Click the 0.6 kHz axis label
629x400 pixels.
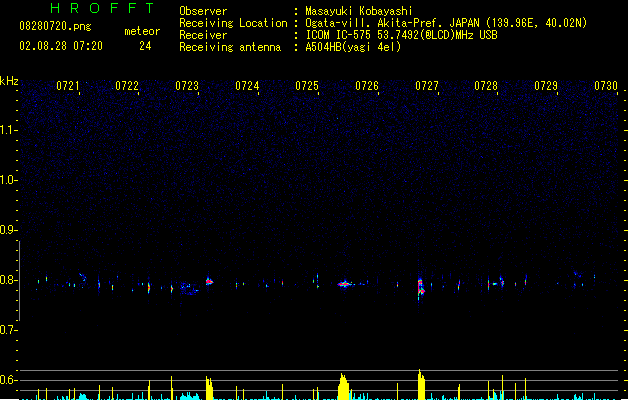pyautogui.click(x=8, y=380)
